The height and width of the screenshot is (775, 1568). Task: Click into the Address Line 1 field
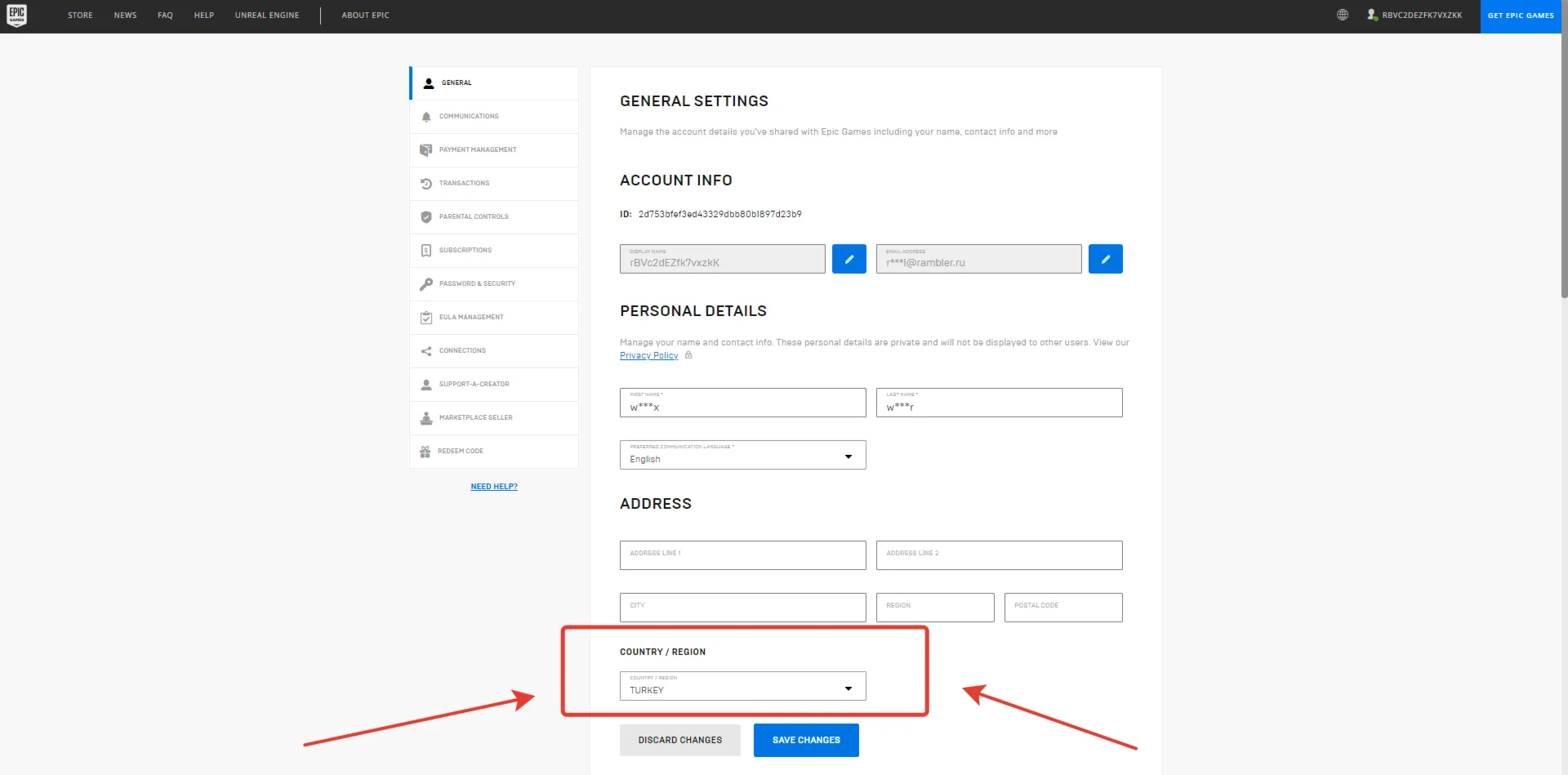click(742, 555)
